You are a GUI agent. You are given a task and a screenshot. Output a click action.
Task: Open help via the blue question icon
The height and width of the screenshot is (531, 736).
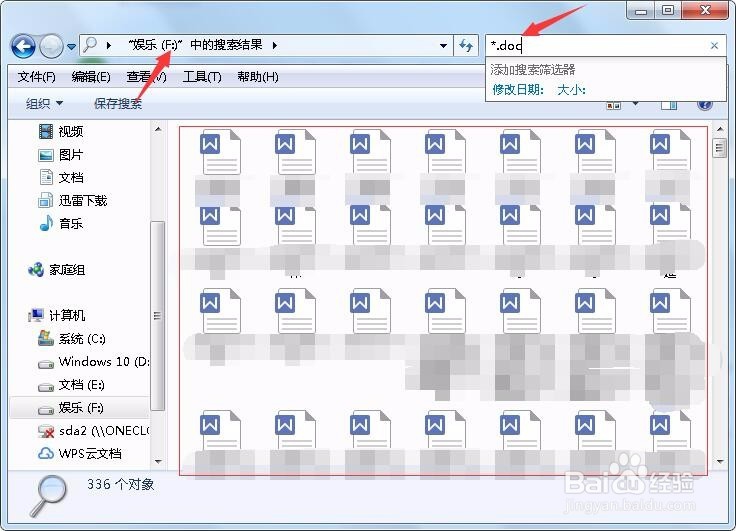(705, 104)
